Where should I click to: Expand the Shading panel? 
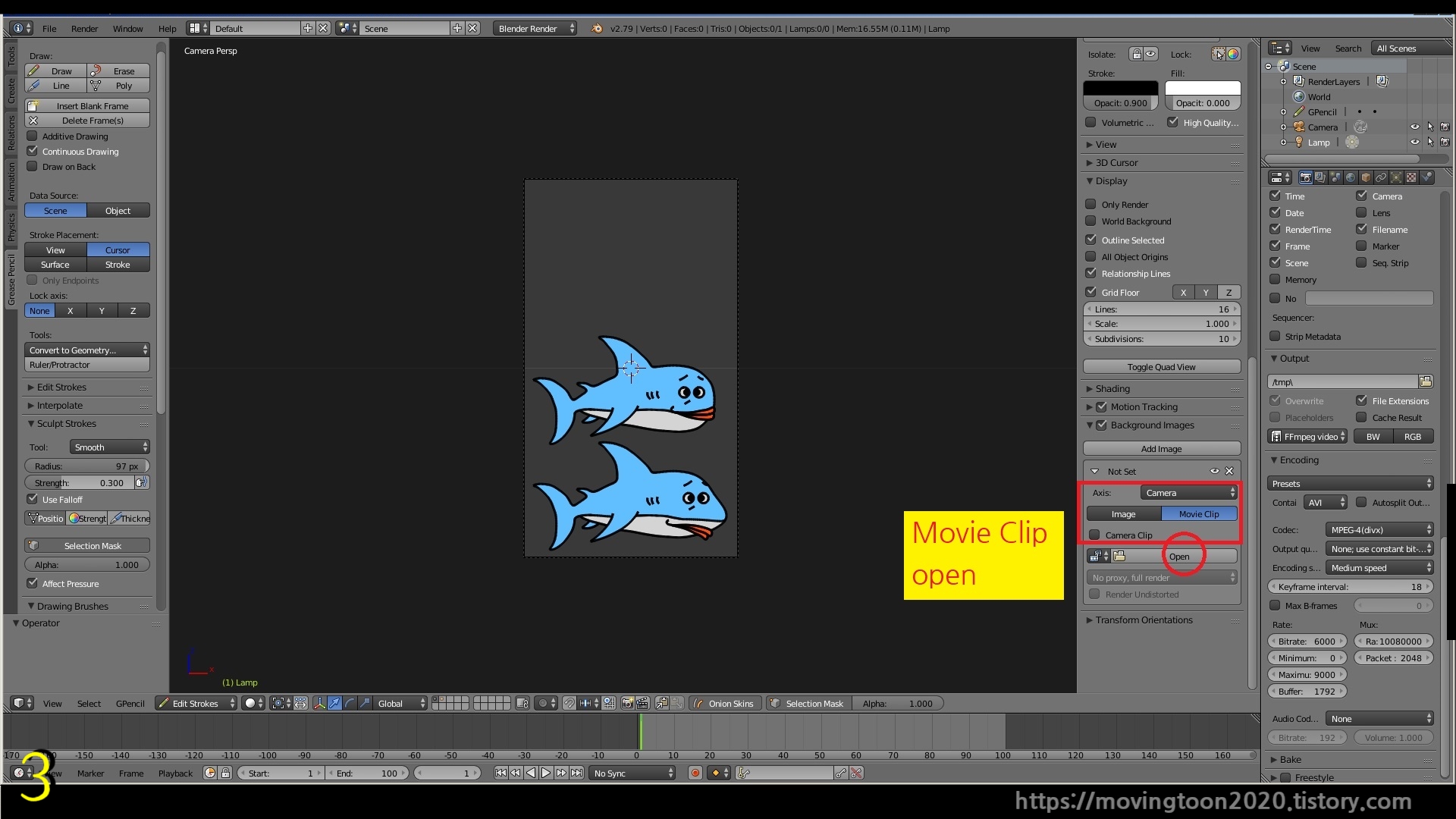click(1112, 388)
